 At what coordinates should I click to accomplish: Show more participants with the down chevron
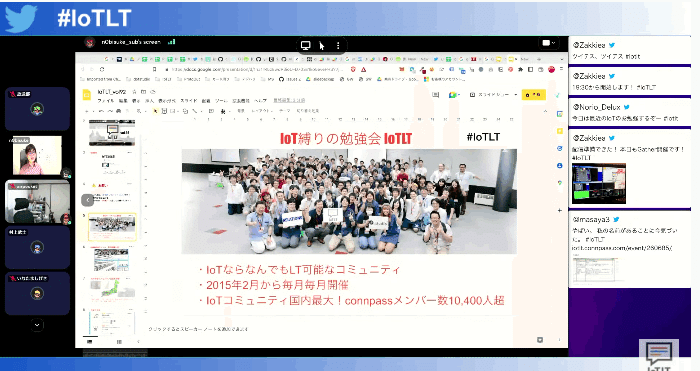click(37, 325)
